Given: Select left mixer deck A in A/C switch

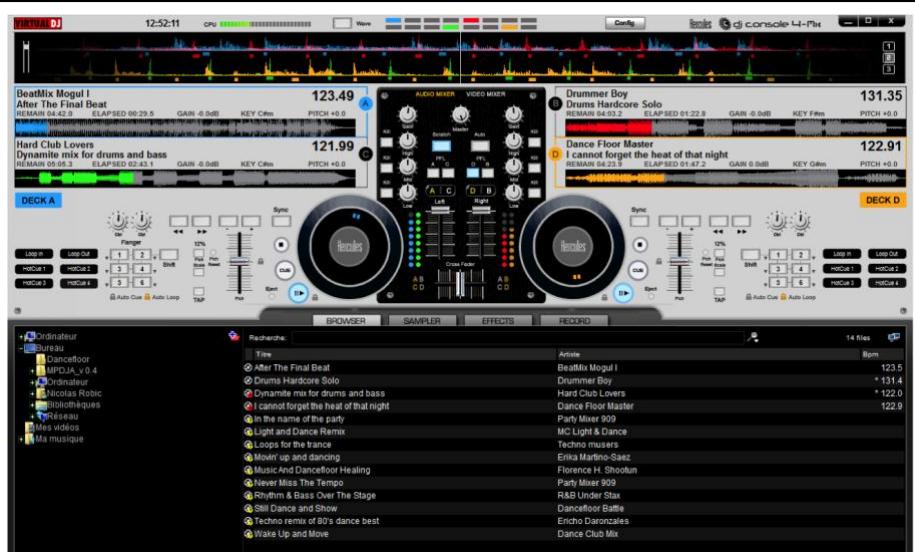Looking at the screenshot, I should 432,191.
